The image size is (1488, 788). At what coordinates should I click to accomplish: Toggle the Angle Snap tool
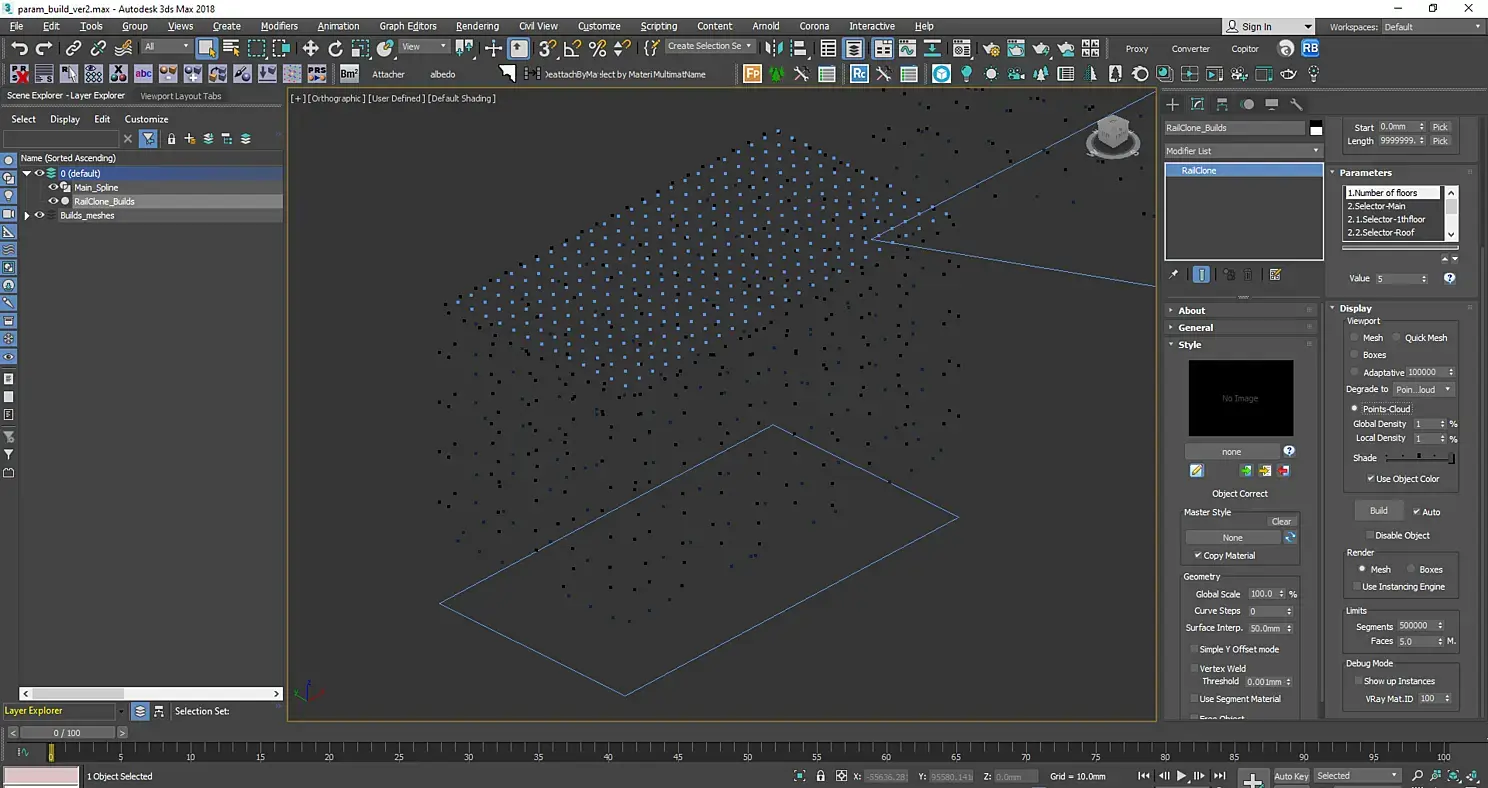pos(572,48)
